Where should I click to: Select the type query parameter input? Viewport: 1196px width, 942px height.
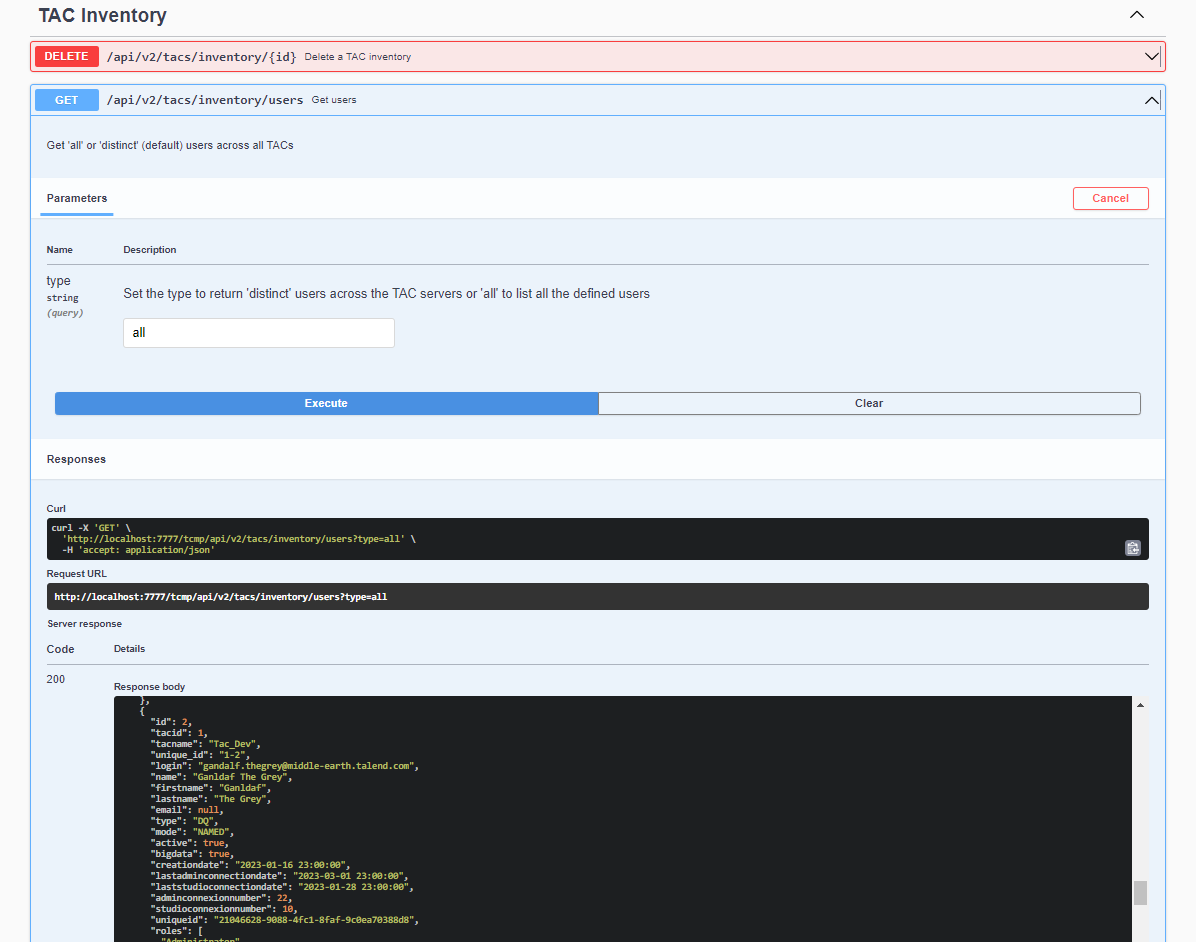tap(258, 332)
